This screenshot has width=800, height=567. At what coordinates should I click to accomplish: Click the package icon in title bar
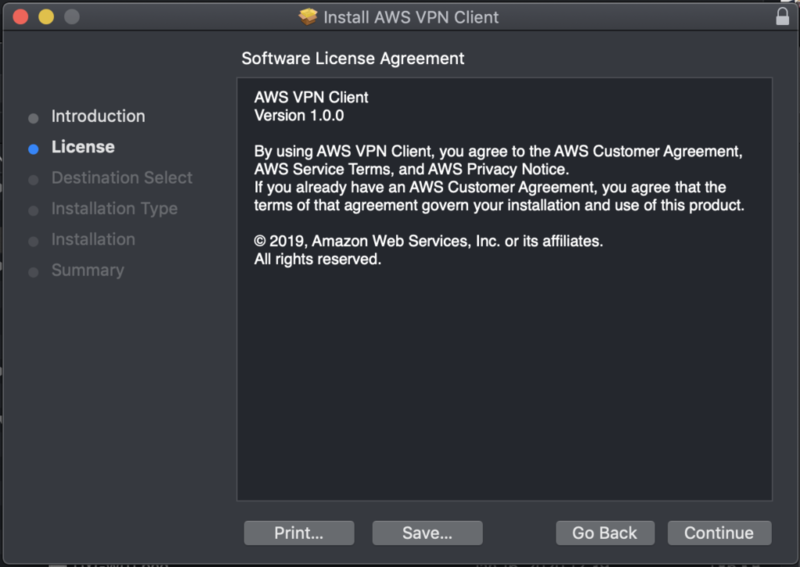(x=308, y=17)
